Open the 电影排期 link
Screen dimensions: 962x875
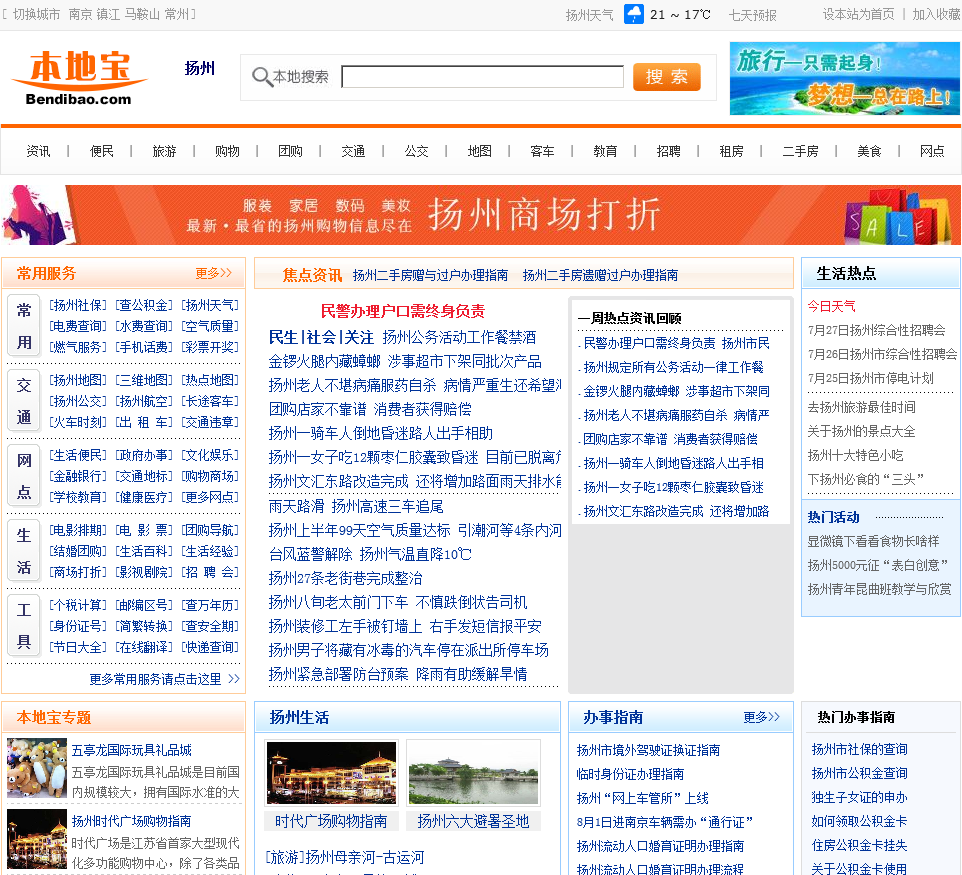(x=78, y=530)
